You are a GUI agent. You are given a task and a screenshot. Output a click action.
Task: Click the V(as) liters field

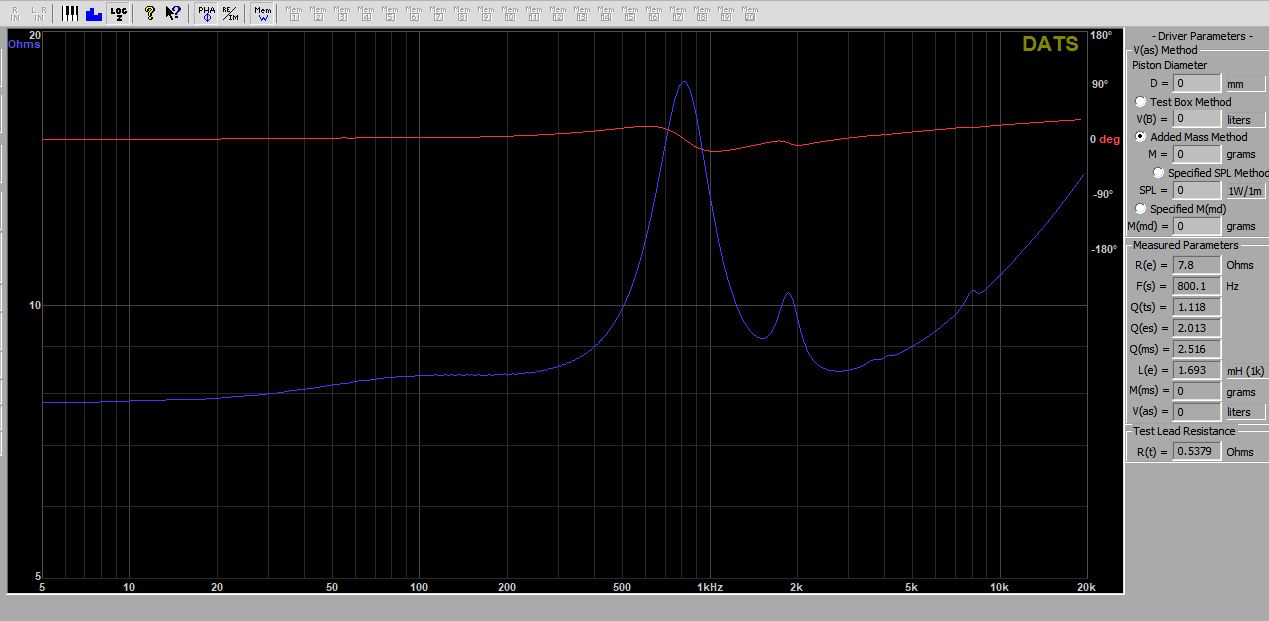click(1197, 412)
